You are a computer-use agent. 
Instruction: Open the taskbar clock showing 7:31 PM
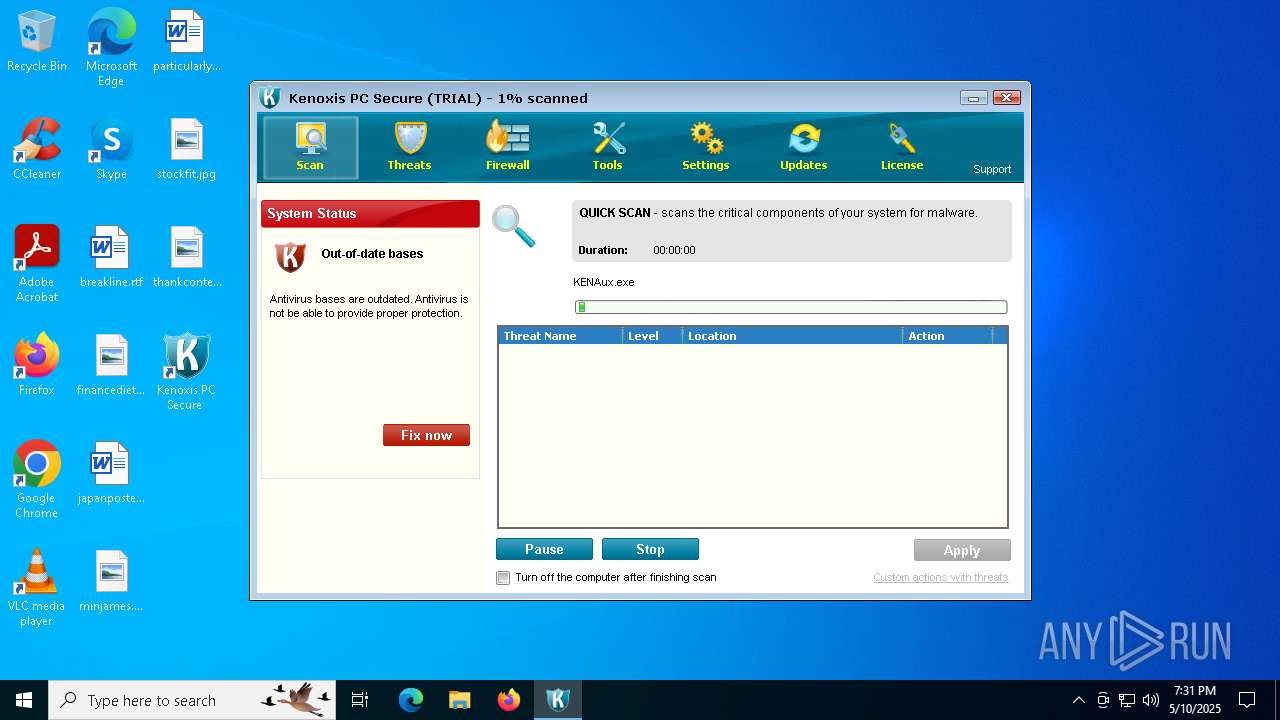[1195, 700]
